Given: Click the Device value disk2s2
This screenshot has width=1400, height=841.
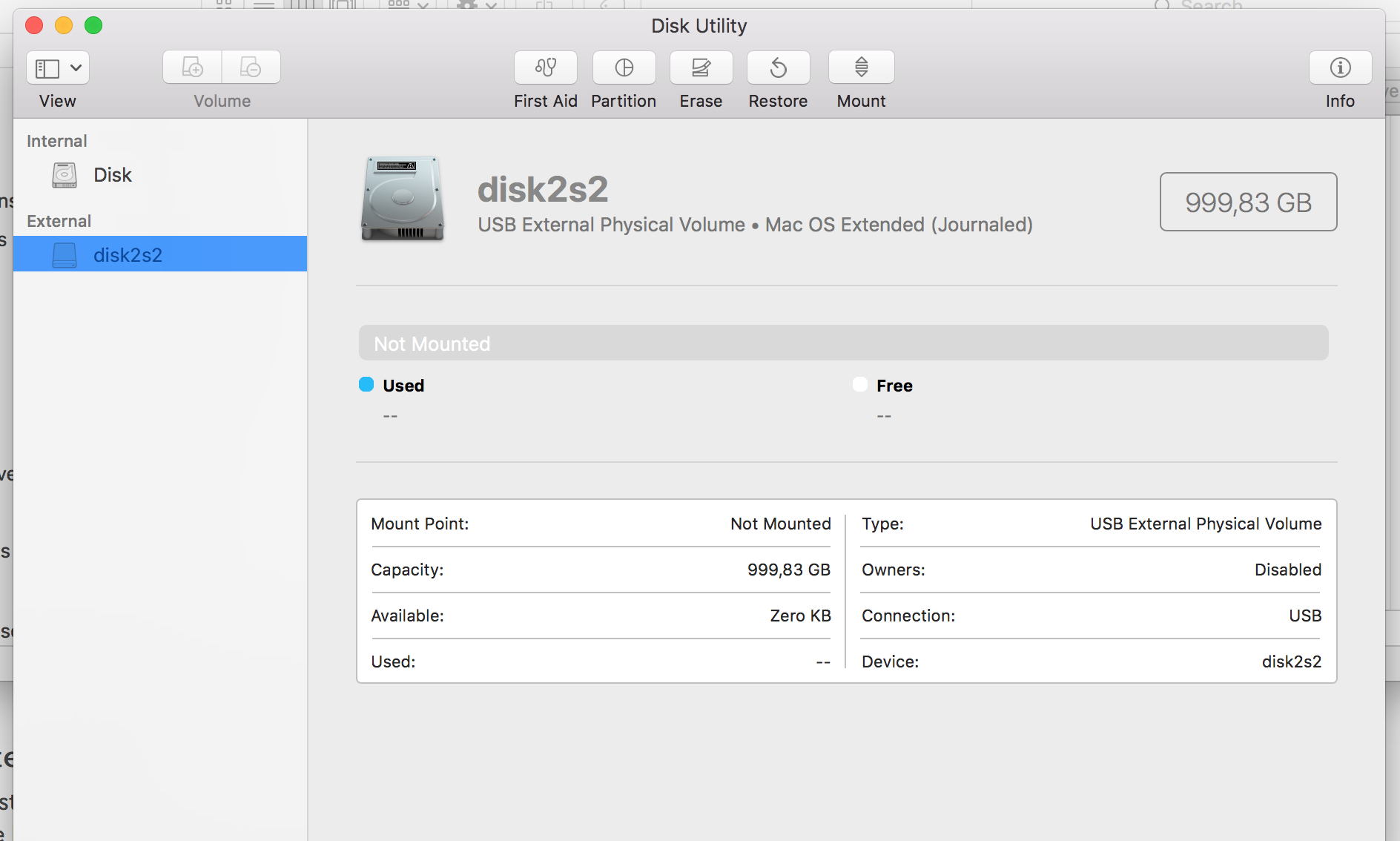Looking at the screenshot, I should [x=1292, y=662].
